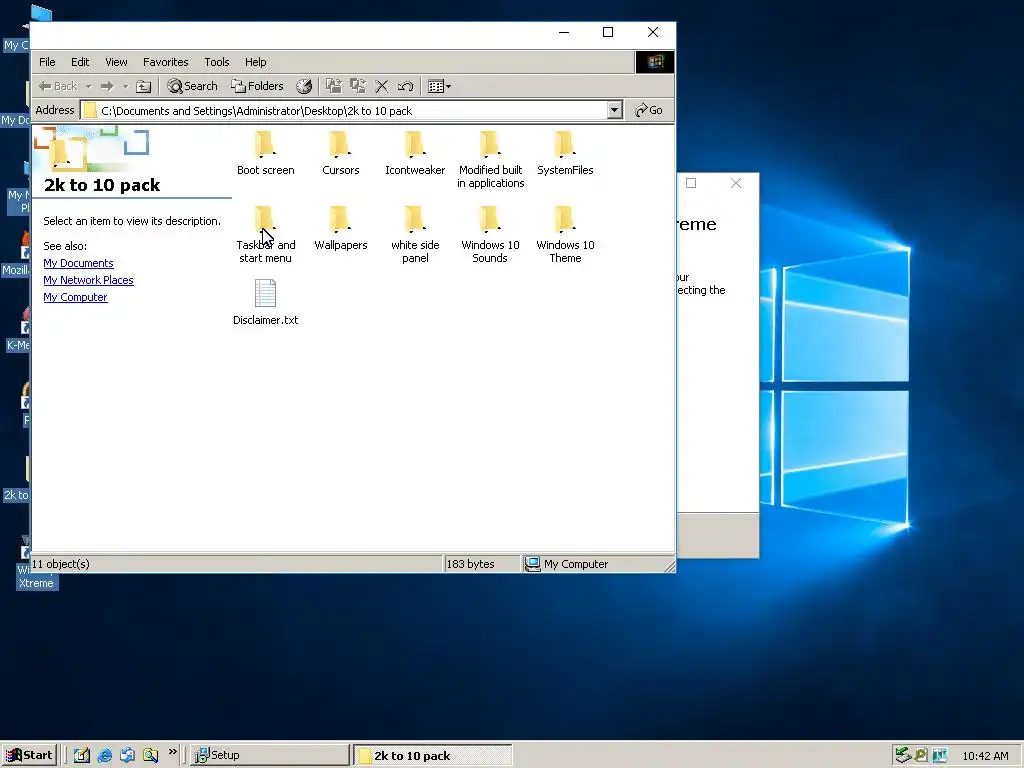The width and height of the screenshot is (1024, 768).
Task: Click the Move To toolbar icon
Action: tap(334, 86)
